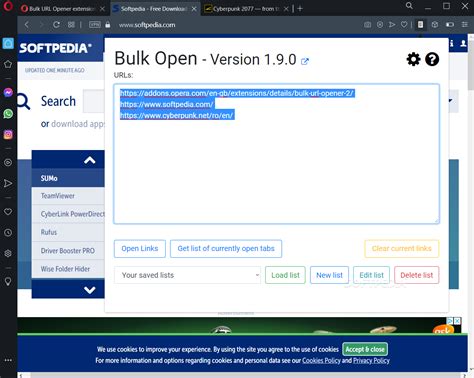
Task: Open Messenger in sidebar
Action: point(8,92)
